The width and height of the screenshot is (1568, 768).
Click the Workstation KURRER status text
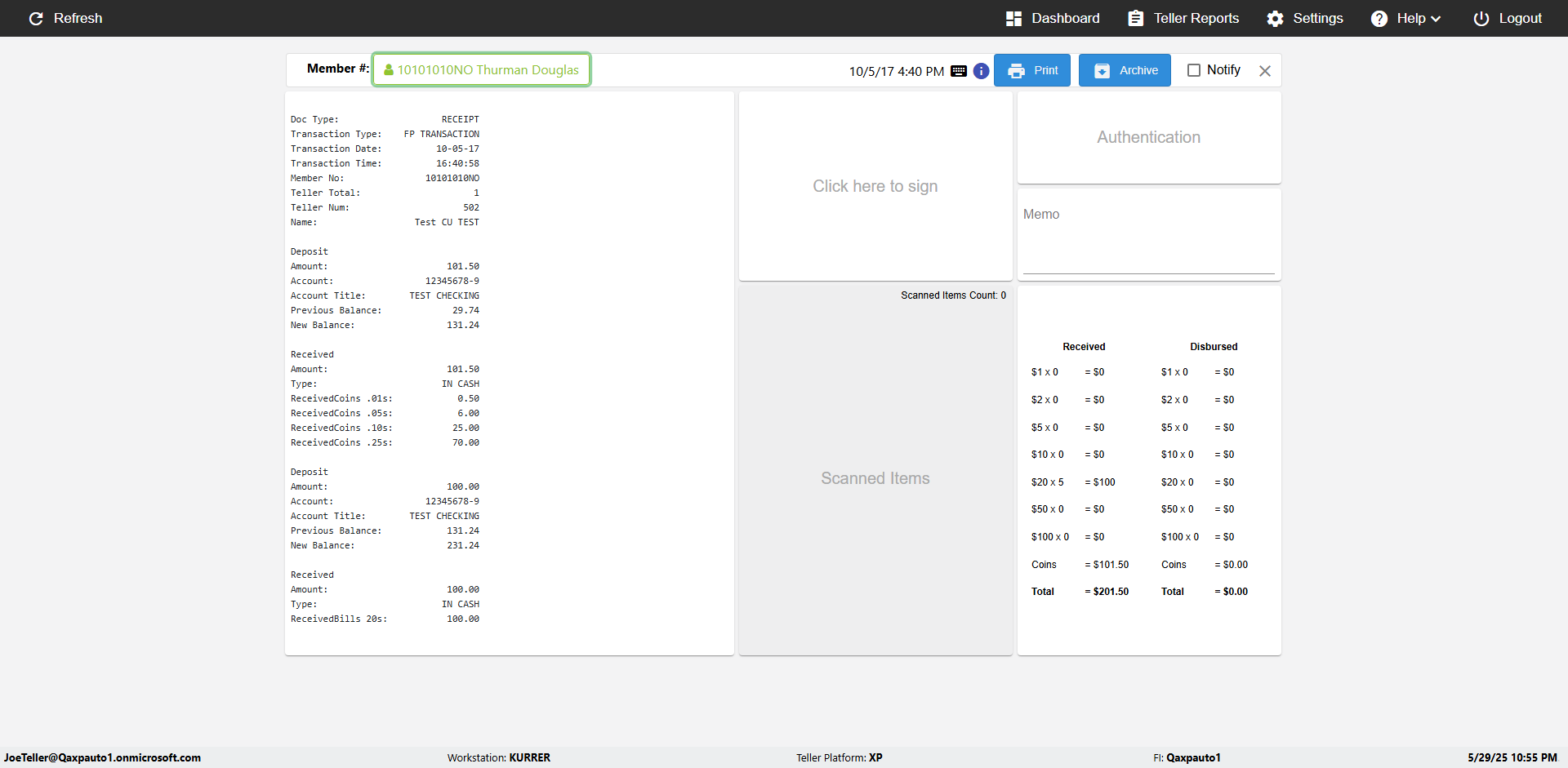point(499,757)
